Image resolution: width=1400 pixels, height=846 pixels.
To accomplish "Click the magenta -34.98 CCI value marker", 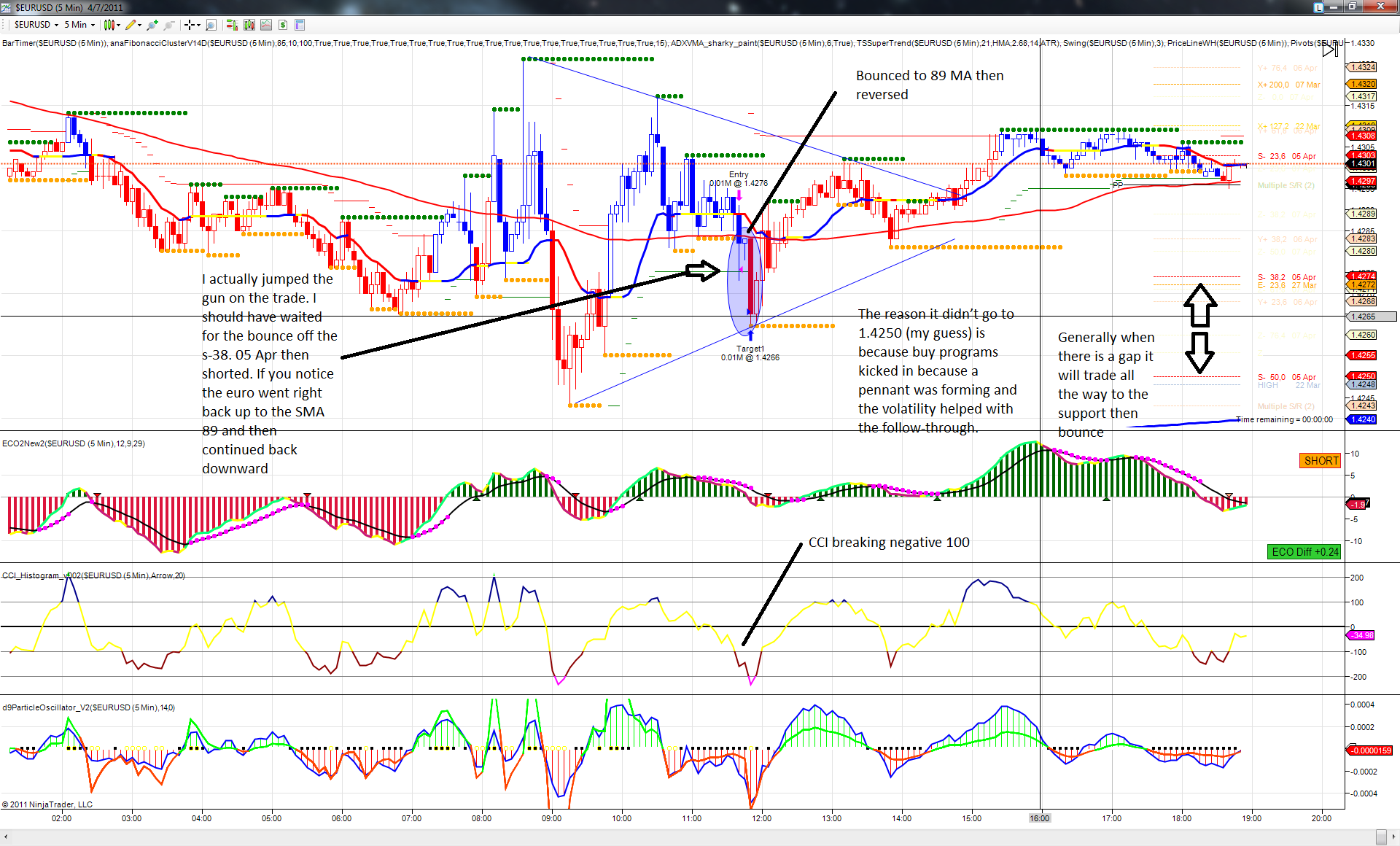I will point(1360,635).
